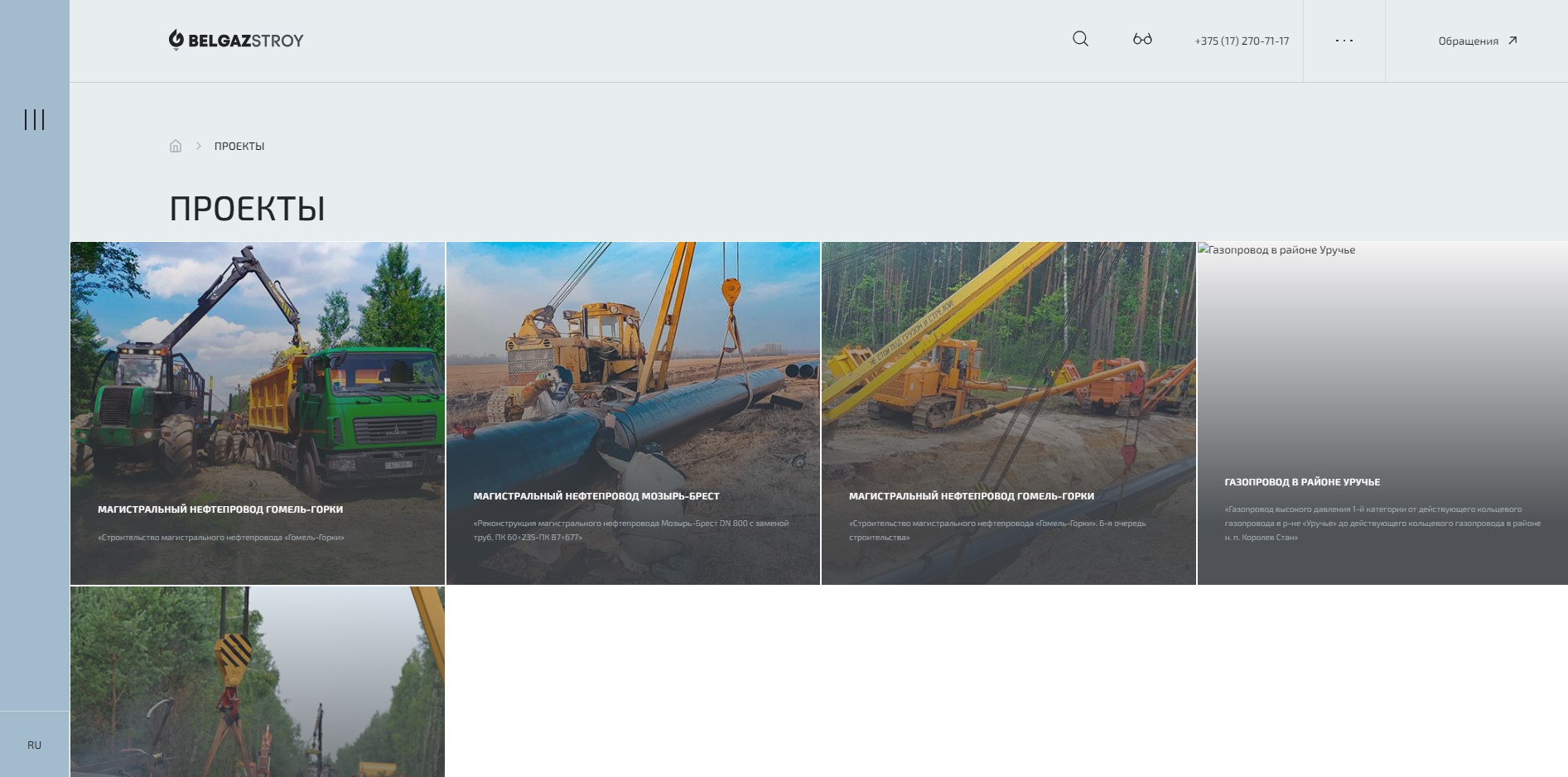1568x777 pixels.
Task: Switch language using RU selector
Action: pos(34,745)
